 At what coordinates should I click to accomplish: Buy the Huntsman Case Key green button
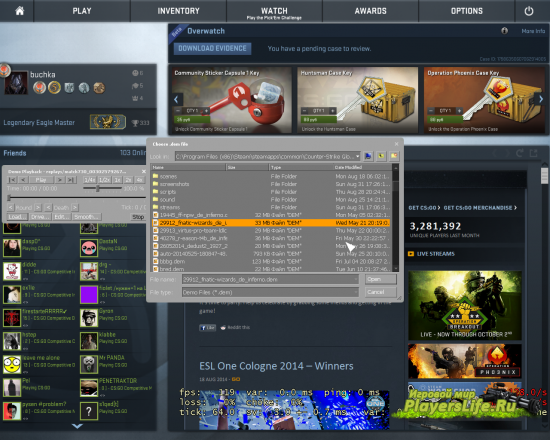[x=318, y=120]
